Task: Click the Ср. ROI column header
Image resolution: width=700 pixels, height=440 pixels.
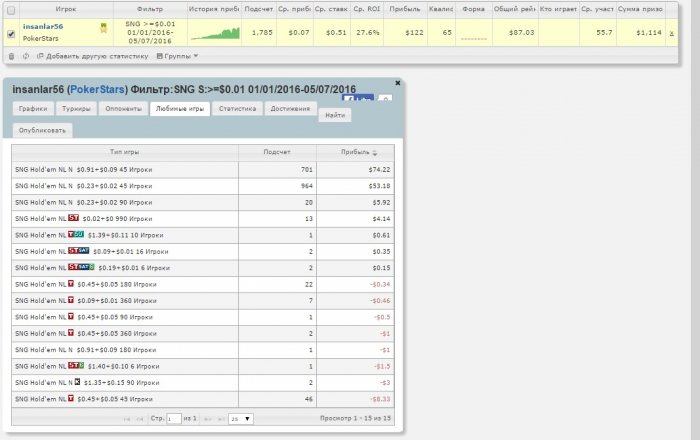Action: pyautogui.click(x=367, y=9)
